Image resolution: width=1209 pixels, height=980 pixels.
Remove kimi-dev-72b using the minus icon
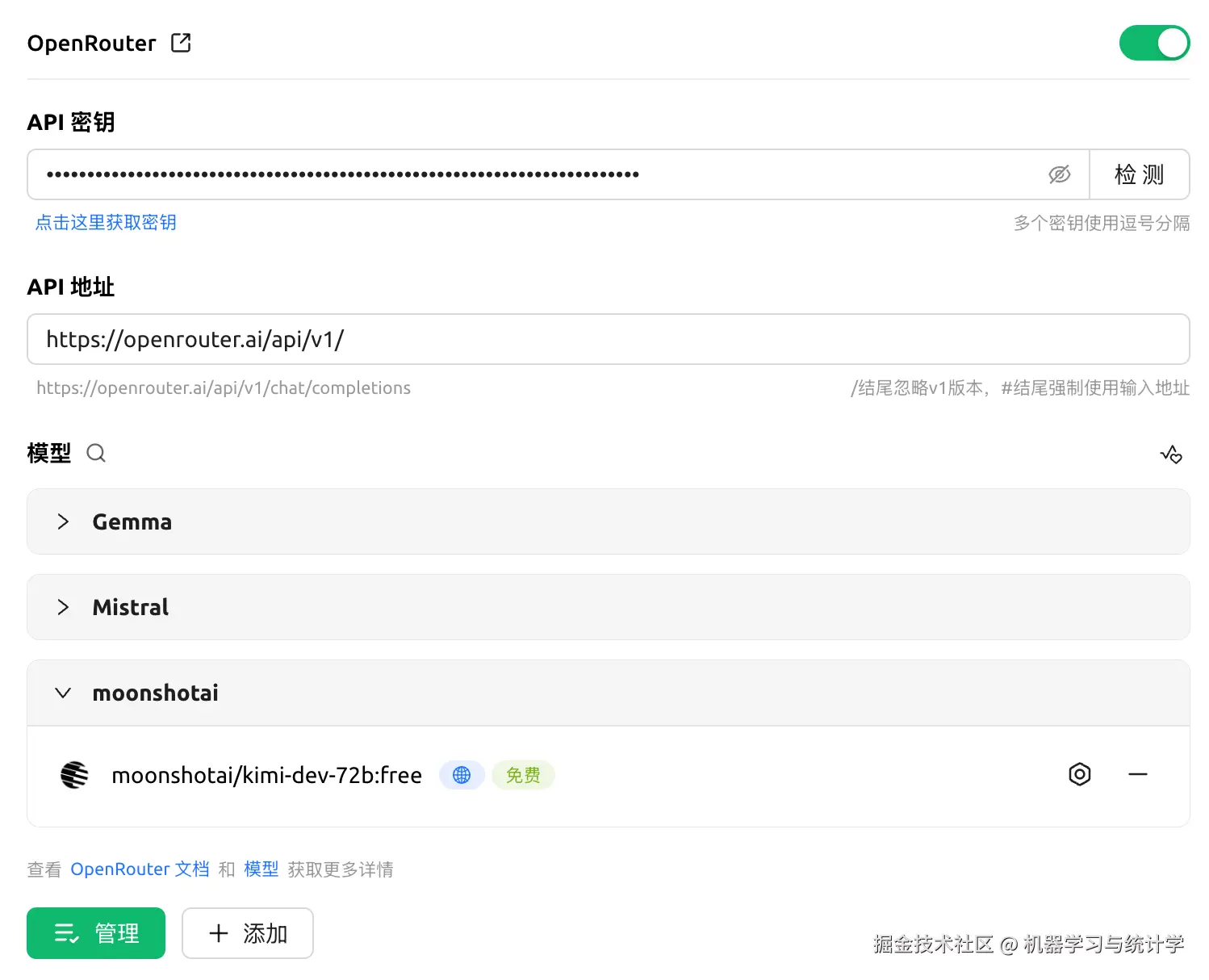coord(1138,774)
